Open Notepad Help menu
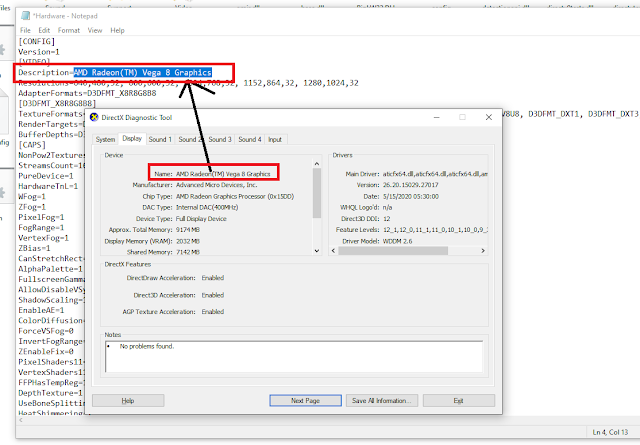The height and width of the screenshot is (445, 640). [117, 30]
